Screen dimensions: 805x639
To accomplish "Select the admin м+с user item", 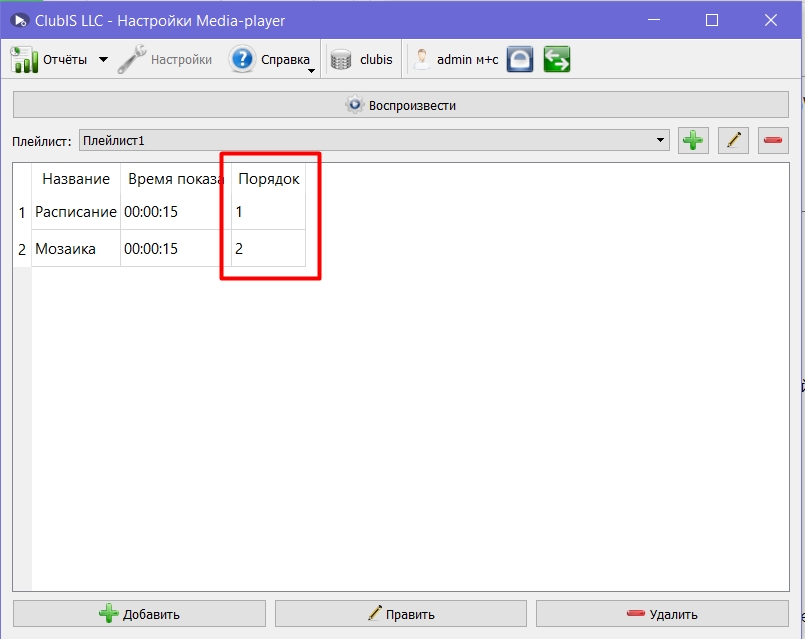I will 456,60.
